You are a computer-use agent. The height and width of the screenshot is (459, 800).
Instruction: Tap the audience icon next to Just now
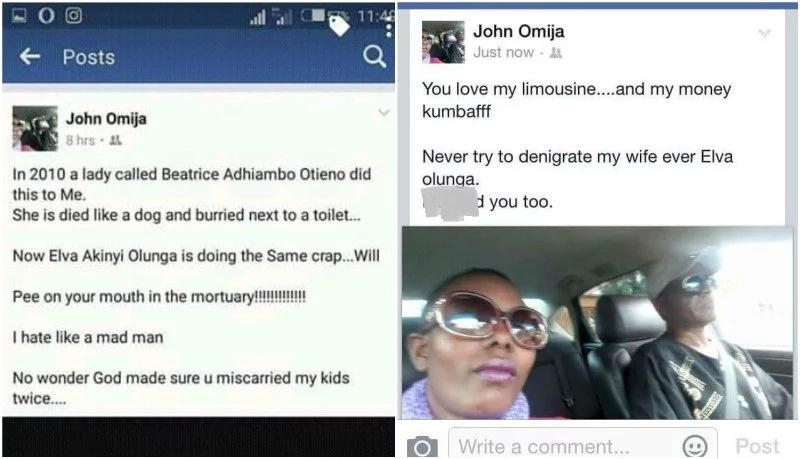click(x=556, y=53)
